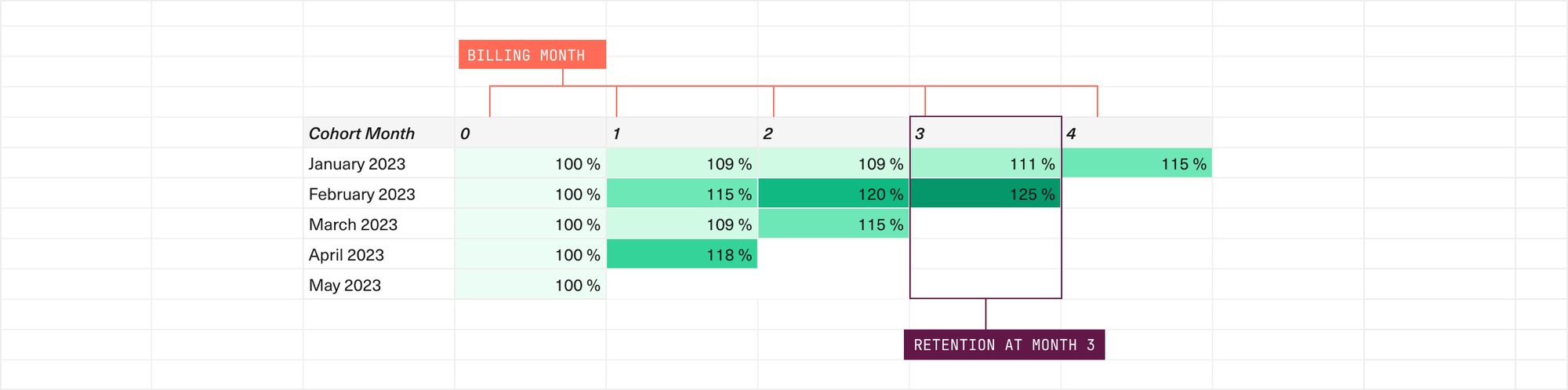
Task: Select the 120 % cell for February 2023
Action: coord(833,195)
